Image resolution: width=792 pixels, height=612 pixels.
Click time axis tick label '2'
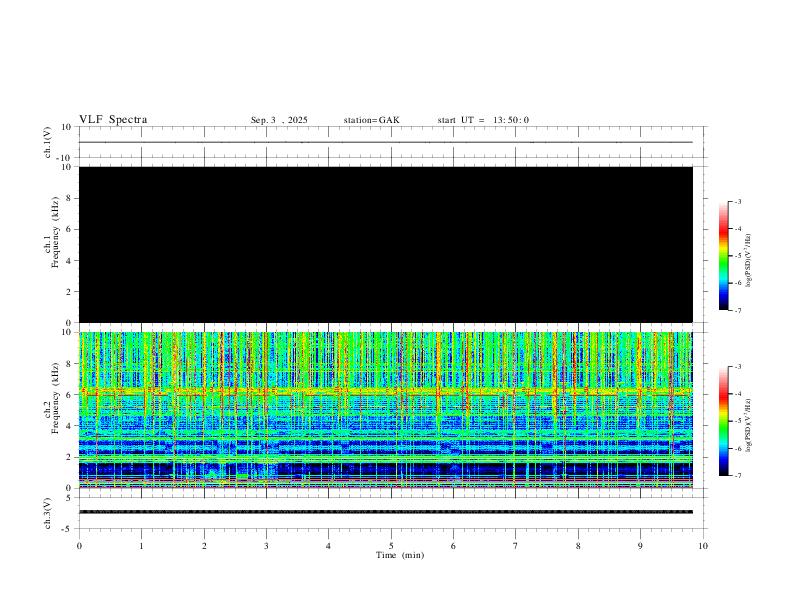[x=204, y=546]
